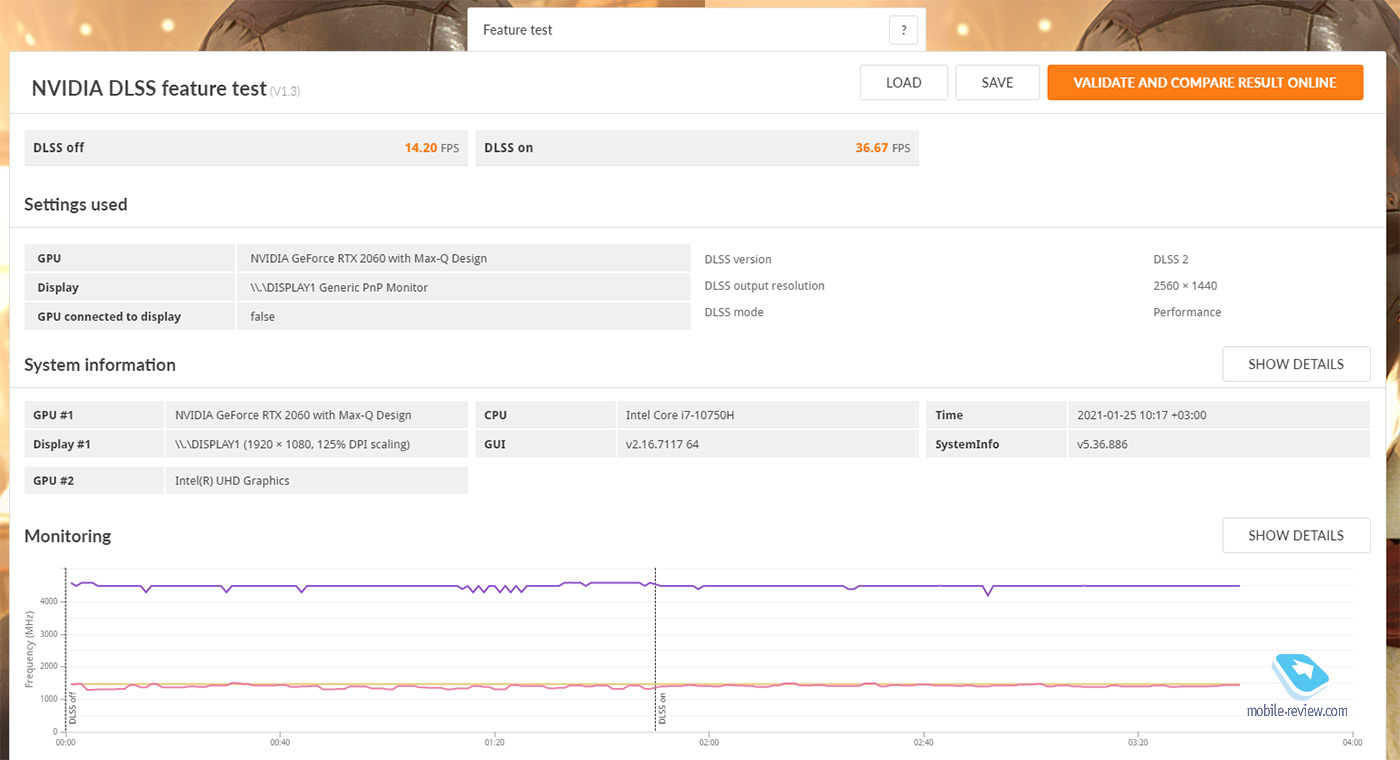This screenshot has width=1400, height=760.
Task: Show details for System information
Action: point(1296,364)
